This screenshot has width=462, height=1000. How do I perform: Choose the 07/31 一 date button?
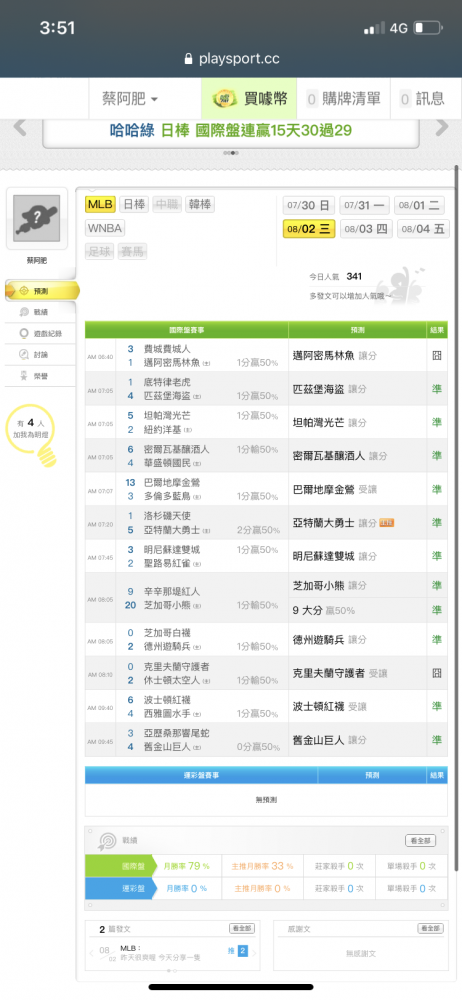coord(364,205)
